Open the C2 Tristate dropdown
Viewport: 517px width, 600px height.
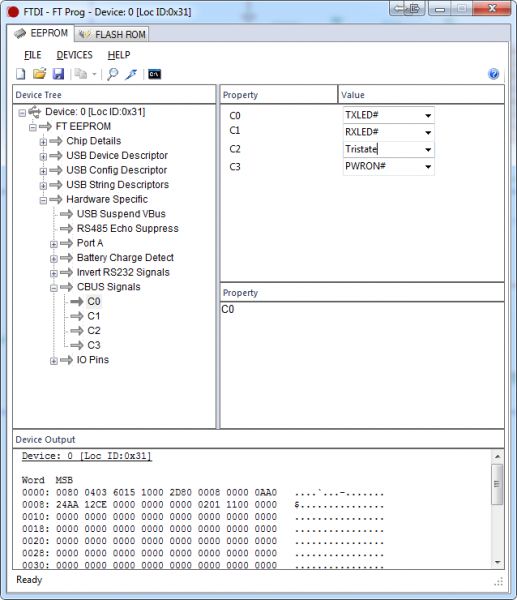(x=428, y=150)
